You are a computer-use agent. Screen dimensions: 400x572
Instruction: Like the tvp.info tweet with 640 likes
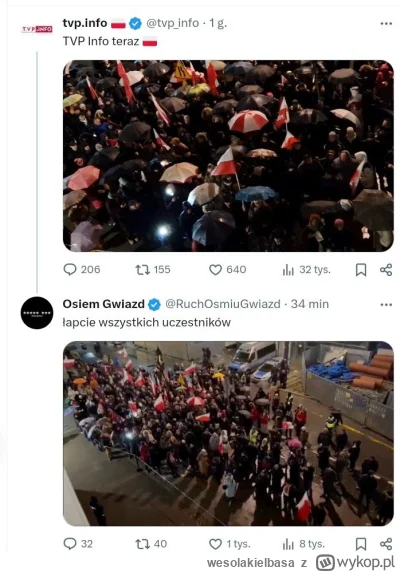pos(227,270)
